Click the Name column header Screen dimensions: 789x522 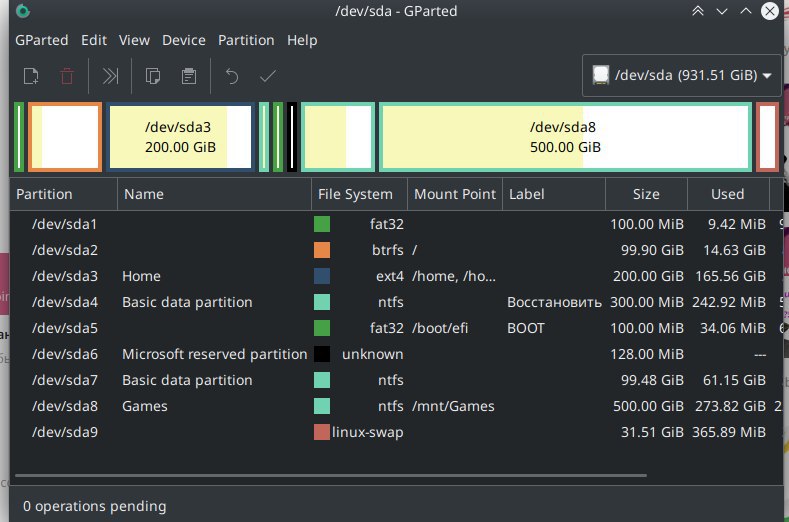(214, 194)
